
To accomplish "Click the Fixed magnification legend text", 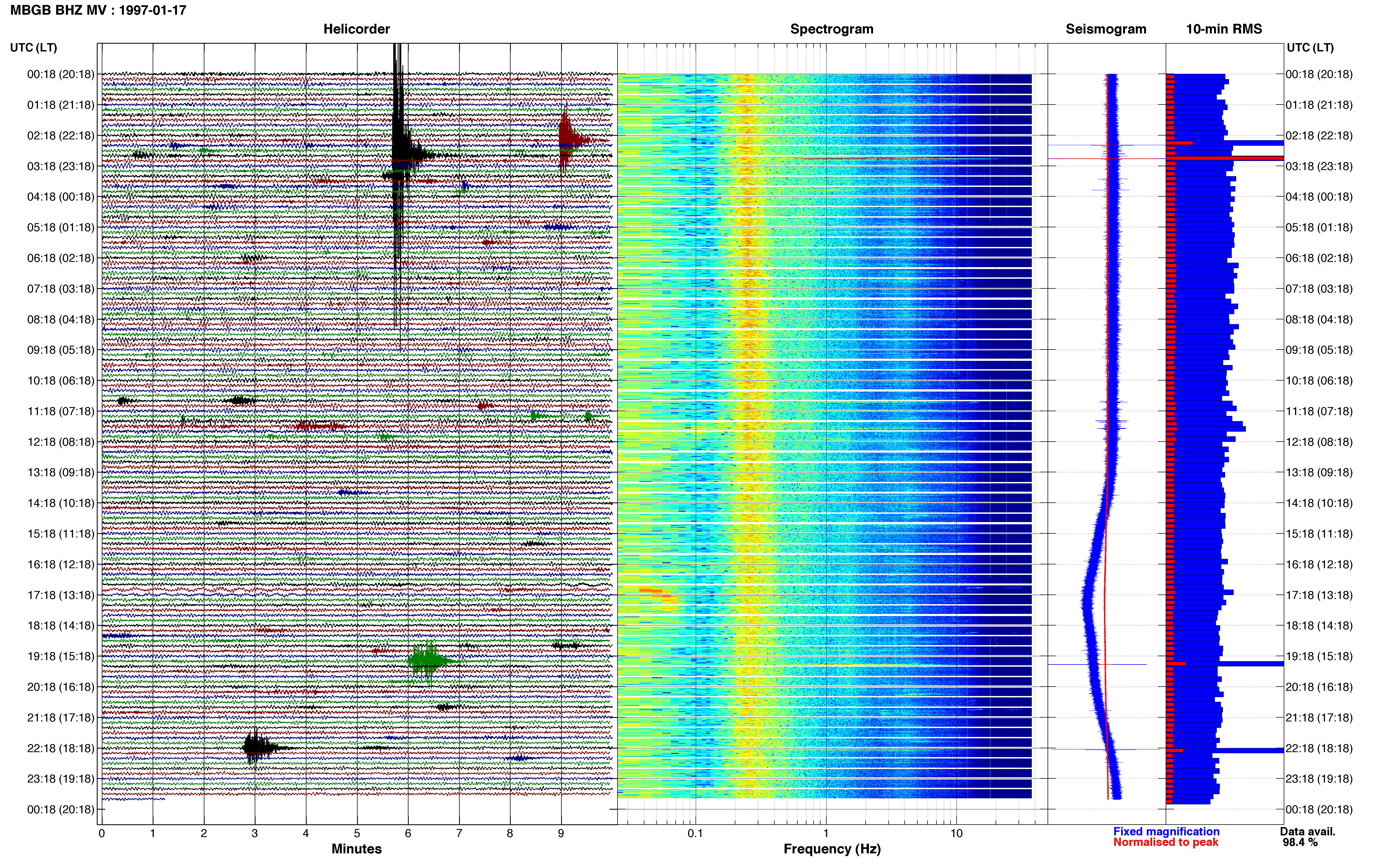I will (1166, 831).
